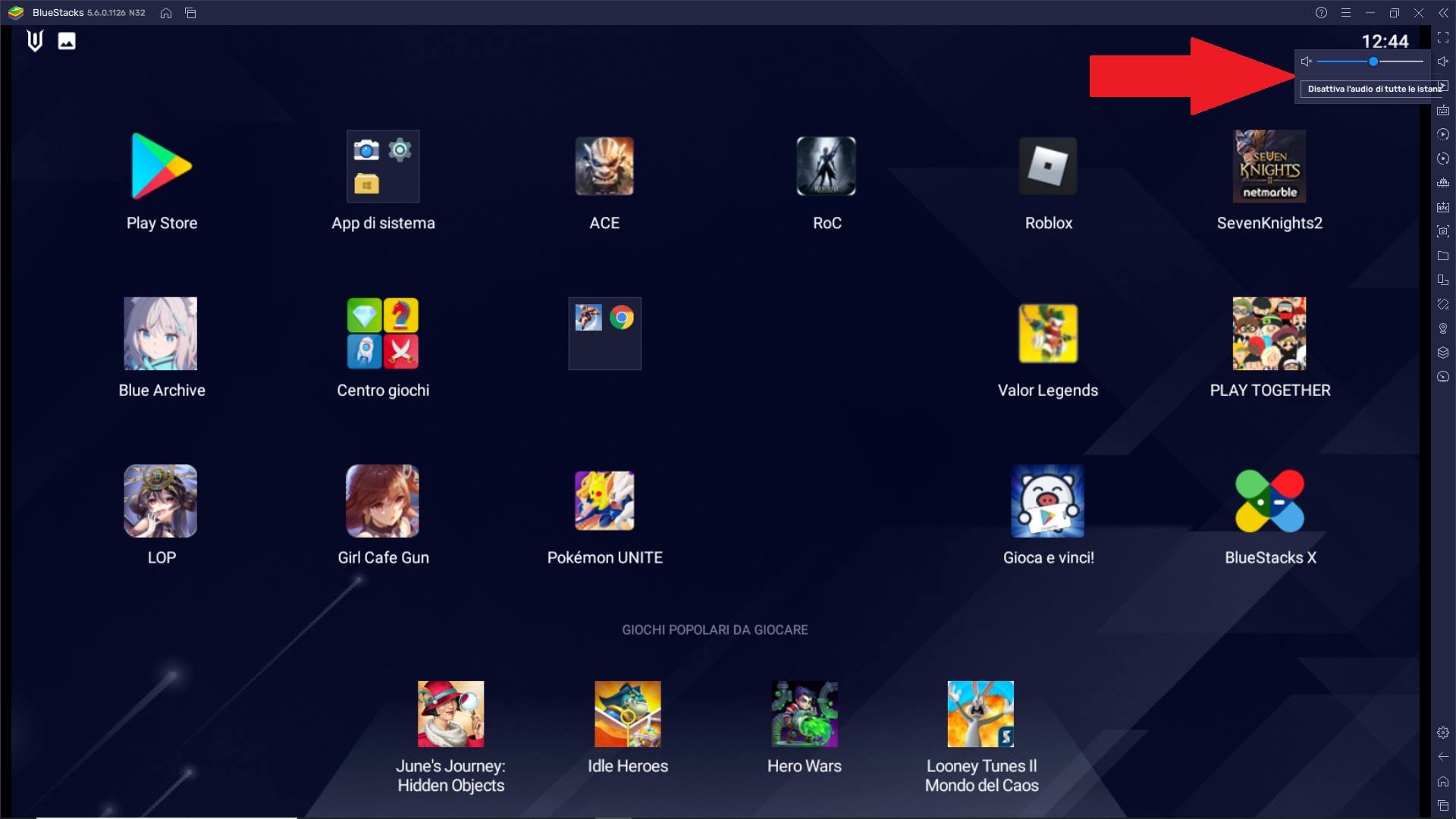1456x819 pixels.
Task: Open keyboard game controls in sidebar
Action: coord(1443,110)
